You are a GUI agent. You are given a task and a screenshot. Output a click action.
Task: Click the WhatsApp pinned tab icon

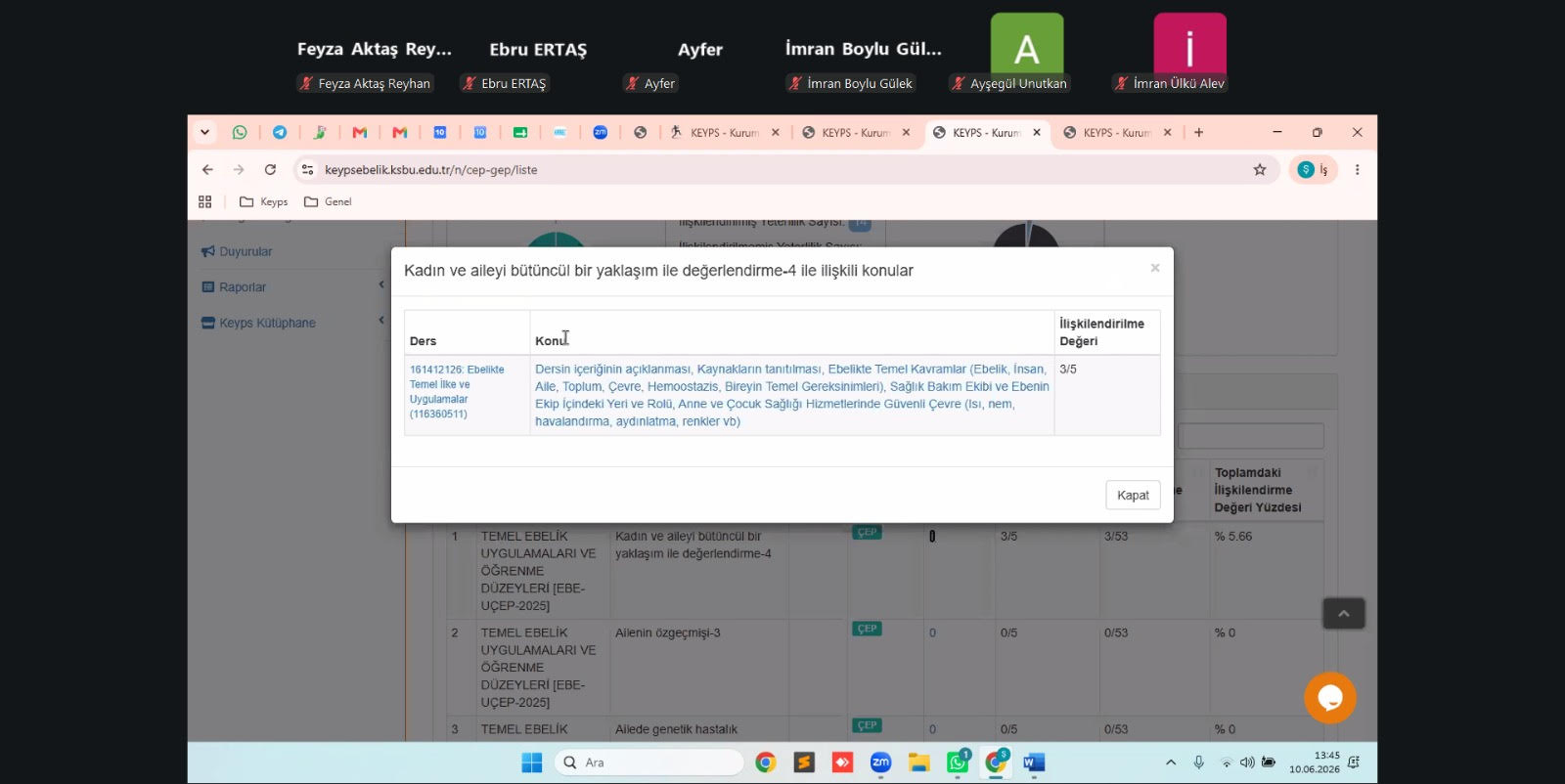240,132
